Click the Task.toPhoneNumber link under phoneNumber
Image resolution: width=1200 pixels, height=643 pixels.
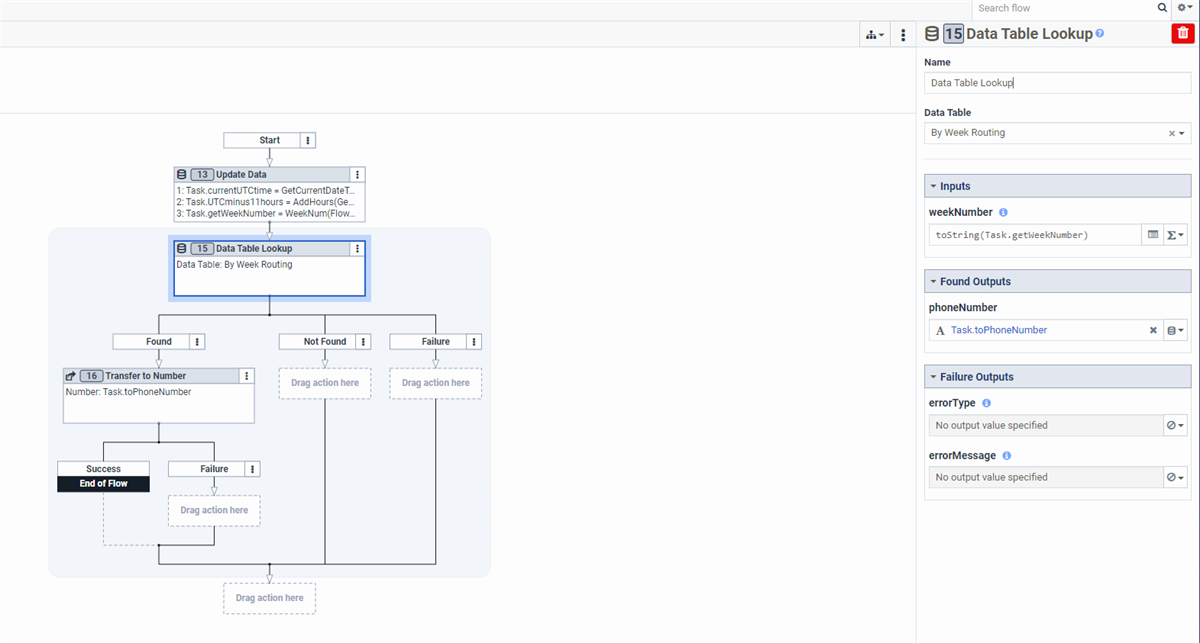point(1000,330)
